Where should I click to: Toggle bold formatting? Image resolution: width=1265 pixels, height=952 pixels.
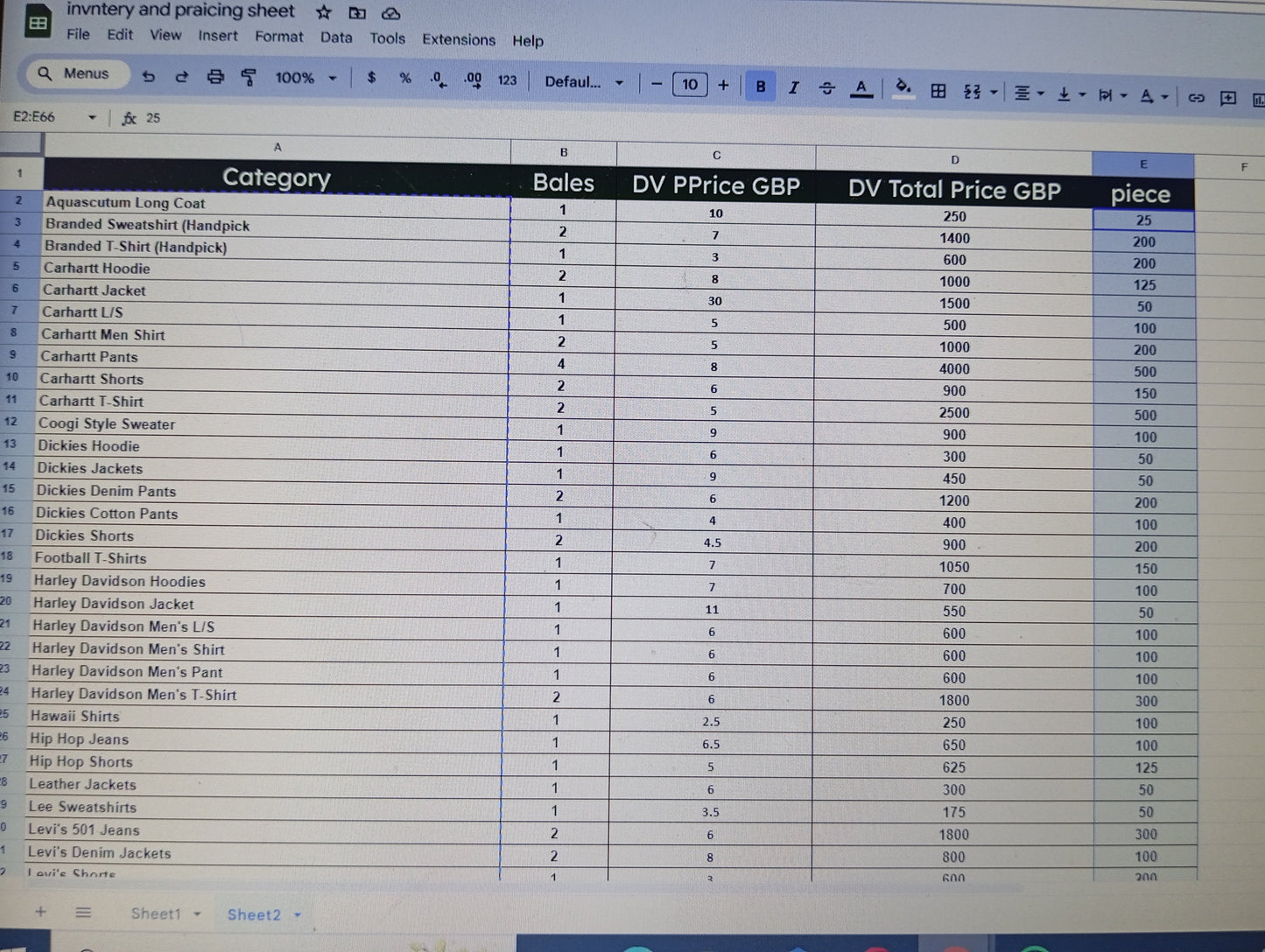(761, 86)
